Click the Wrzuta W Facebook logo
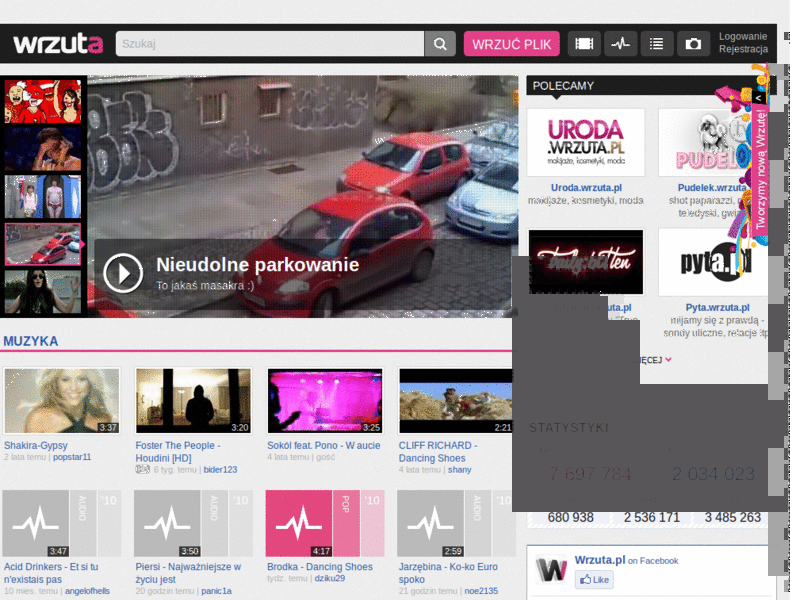 point(552,568)
